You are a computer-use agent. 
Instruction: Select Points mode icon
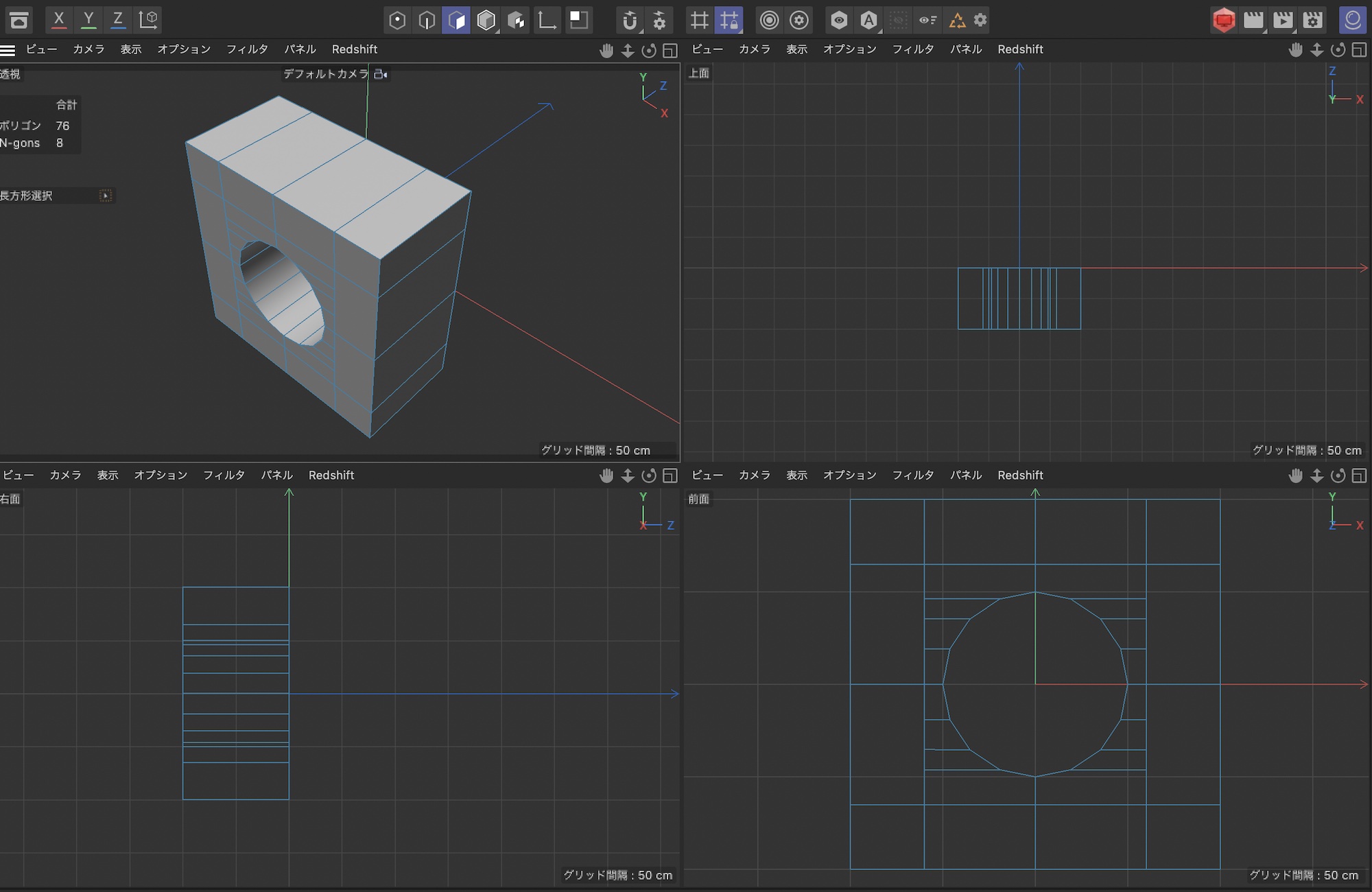(x=397, y=20)
